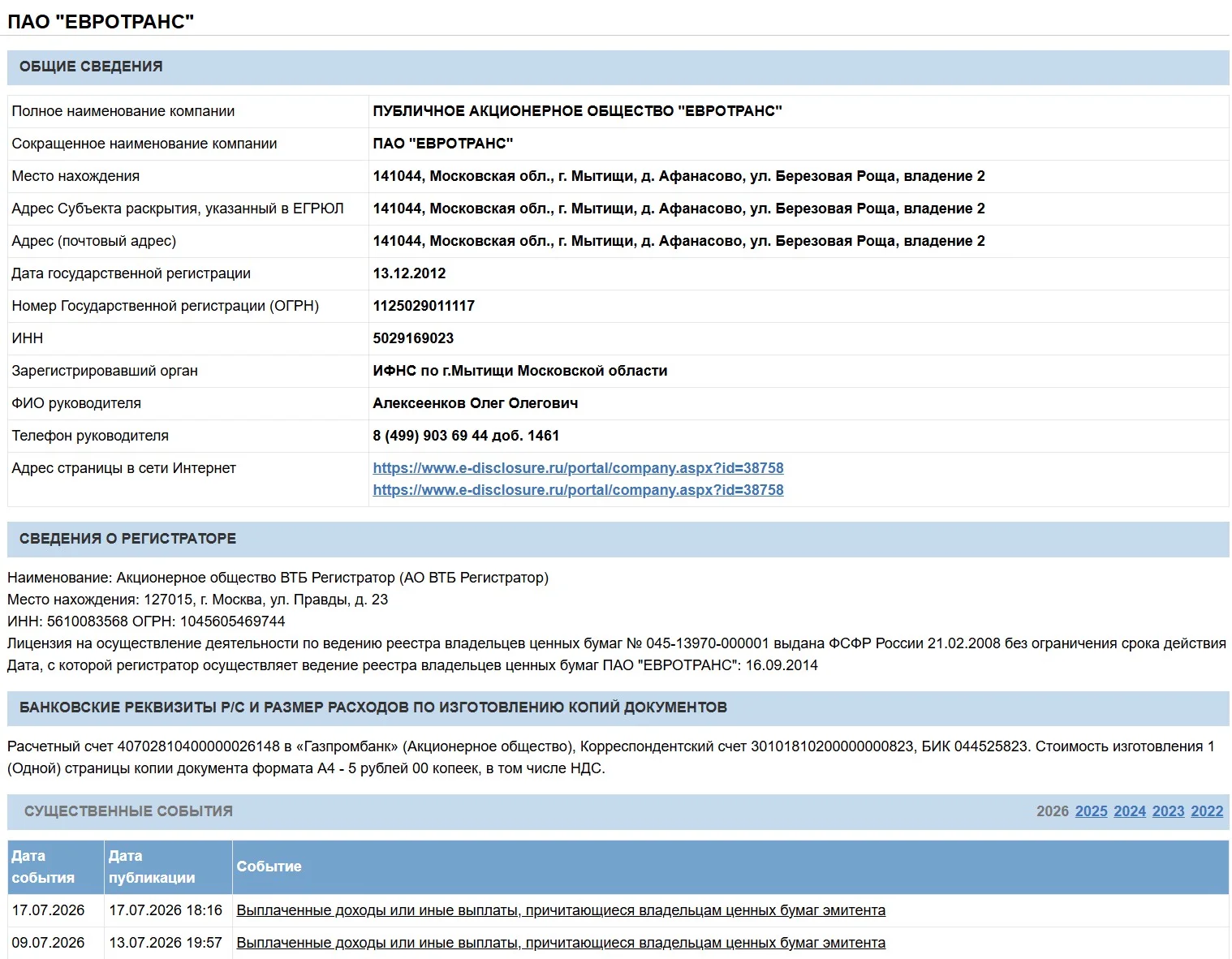Viewport: 1232px width, 959px height.
Task: Click the БАНКОВСКИЕ РЕКВИЗИТЫ section header
Action: (373, 707)
